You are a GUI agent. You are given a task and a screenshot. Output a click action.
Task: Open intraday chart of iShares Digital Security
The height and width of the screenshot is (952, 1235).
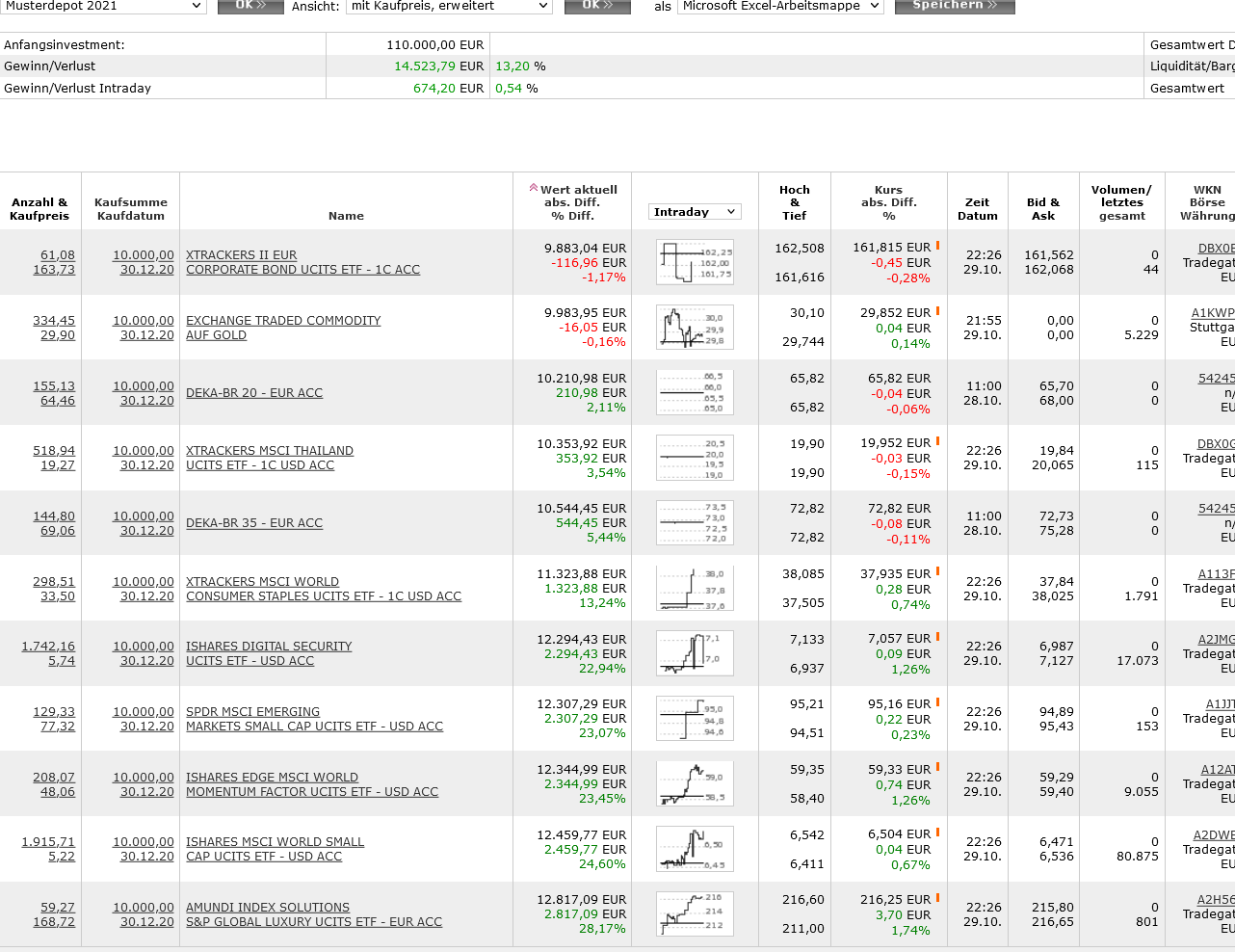pyautogui.click(x=695, y=653)
